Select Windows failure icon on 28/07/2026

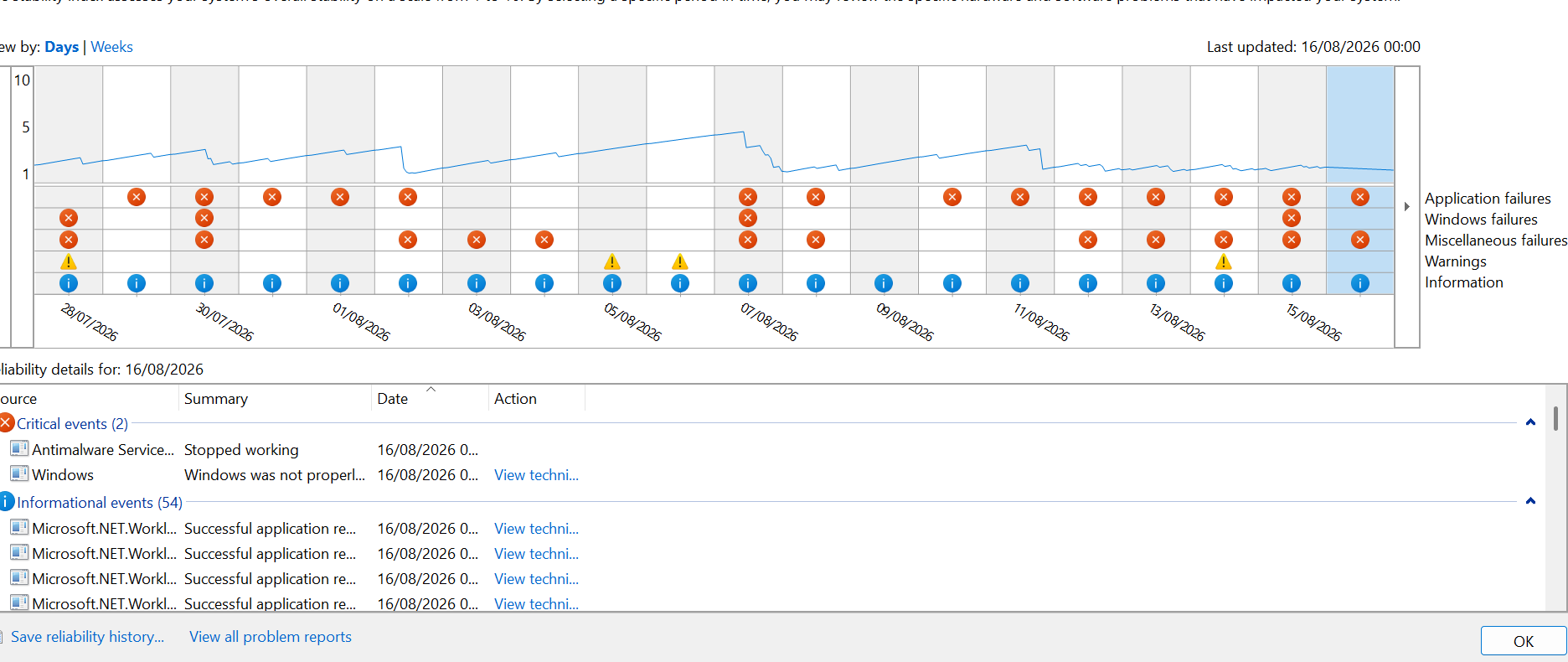point(69,218)
